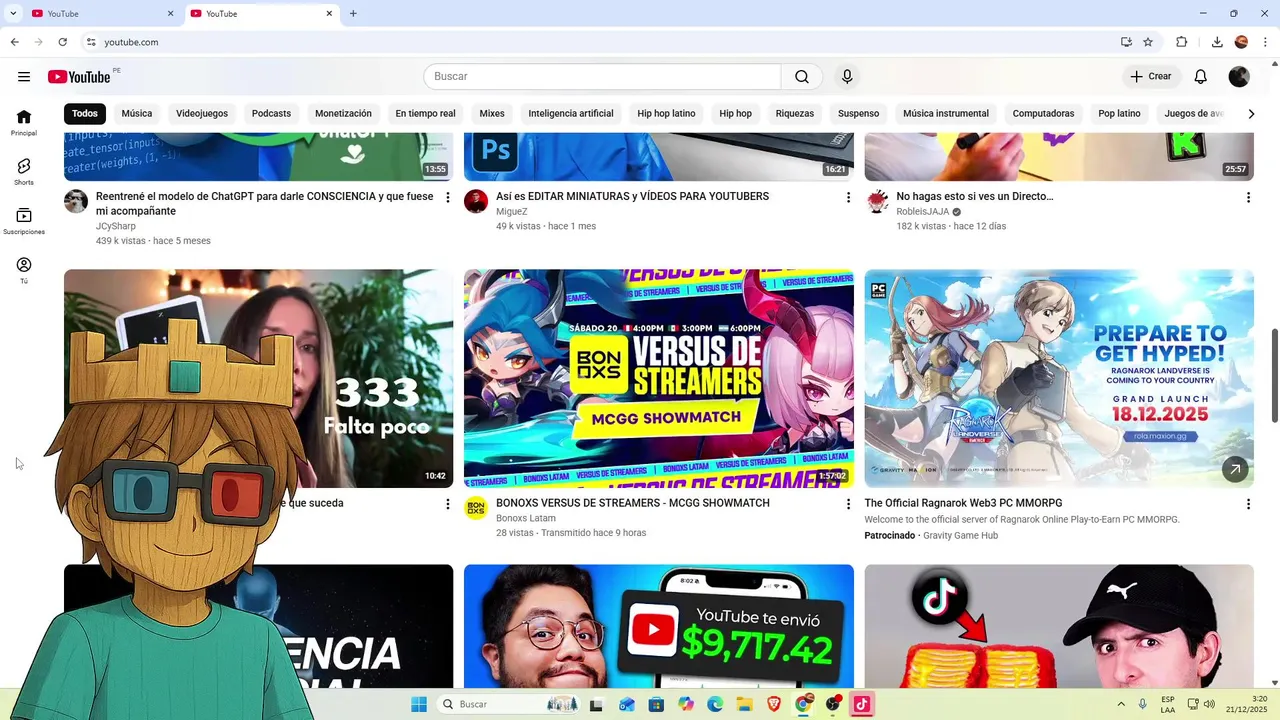Open the YouTube account avatar menu

click(1239, 77)
